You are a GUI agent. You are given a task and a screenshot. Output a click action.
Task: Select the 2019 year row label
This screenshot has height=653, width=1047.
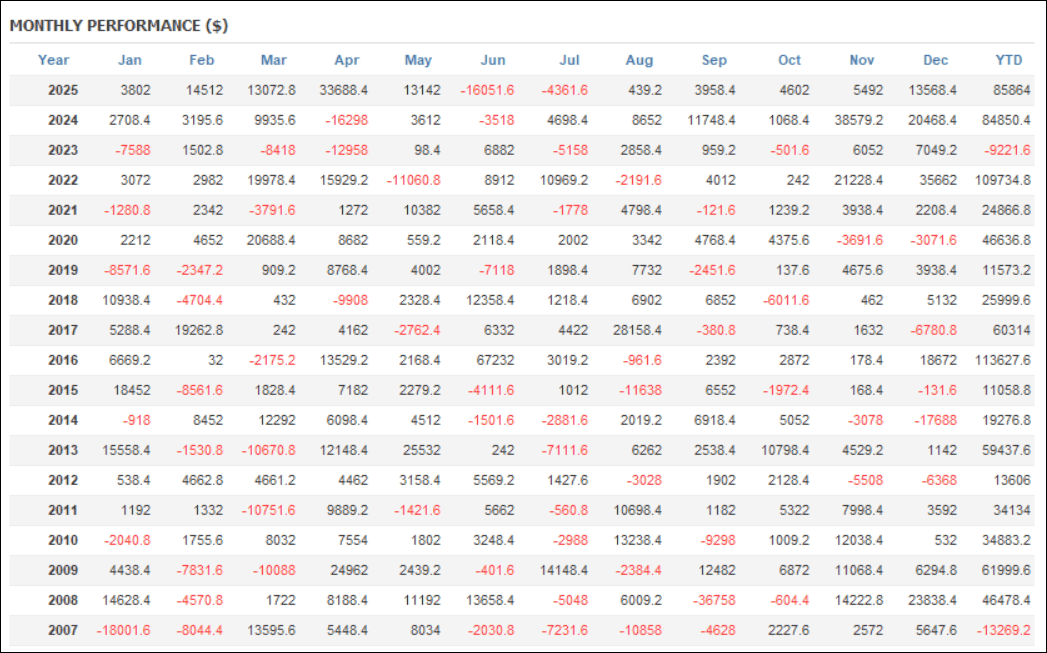tap(63, 270)
